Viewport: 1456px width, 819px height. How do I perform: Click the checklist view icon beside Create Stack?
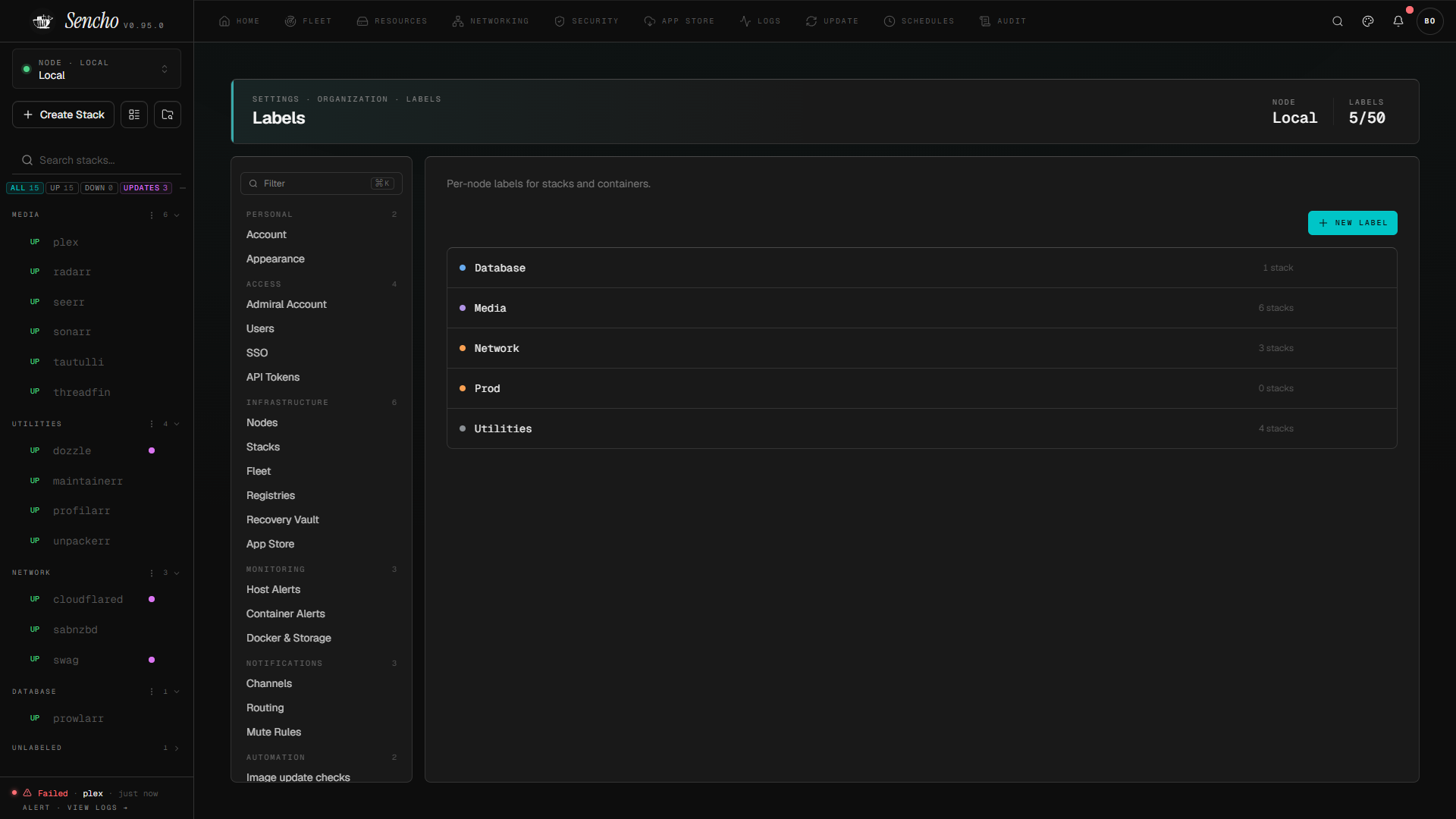(134, 115)
